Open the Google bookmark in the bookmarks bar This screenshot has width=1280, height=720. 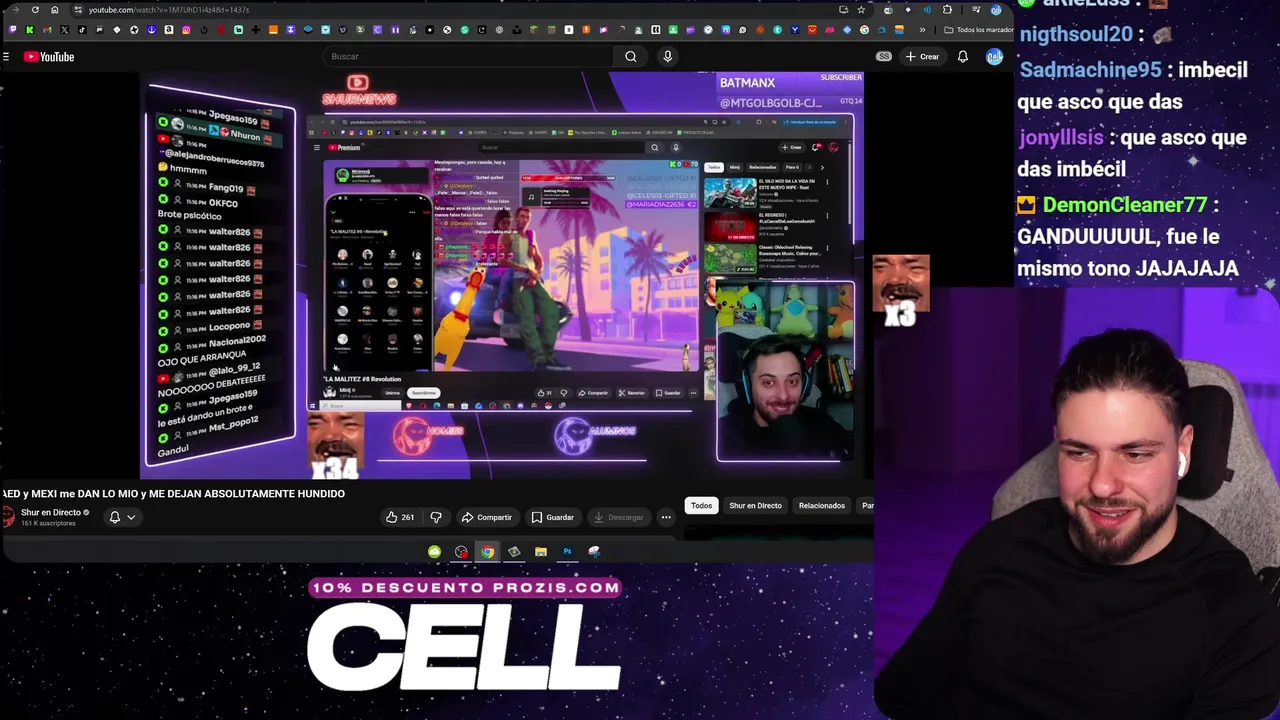864,30
